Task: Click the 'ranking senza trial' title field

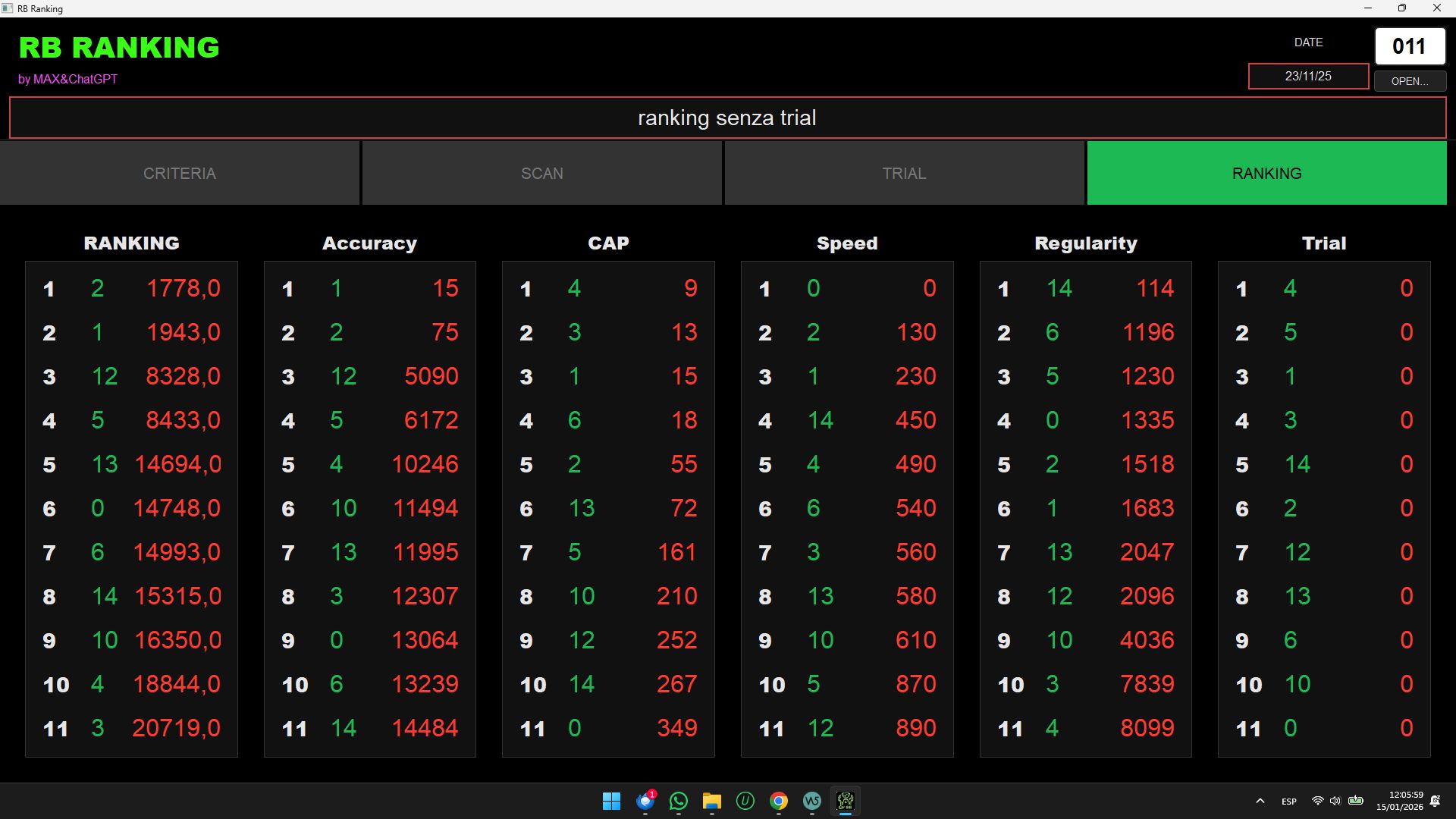Action: pyautogui.click(x=727, y=118)
